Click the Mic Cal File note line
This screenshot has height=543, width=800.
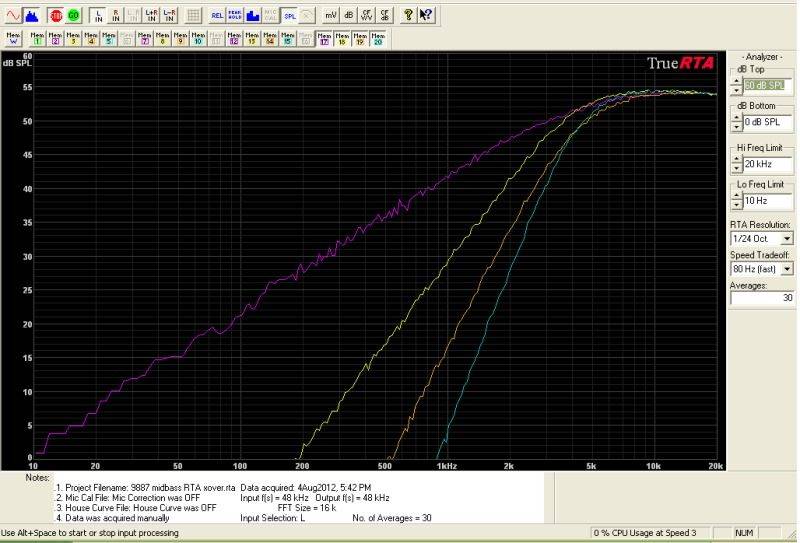[x=127, y=498]
